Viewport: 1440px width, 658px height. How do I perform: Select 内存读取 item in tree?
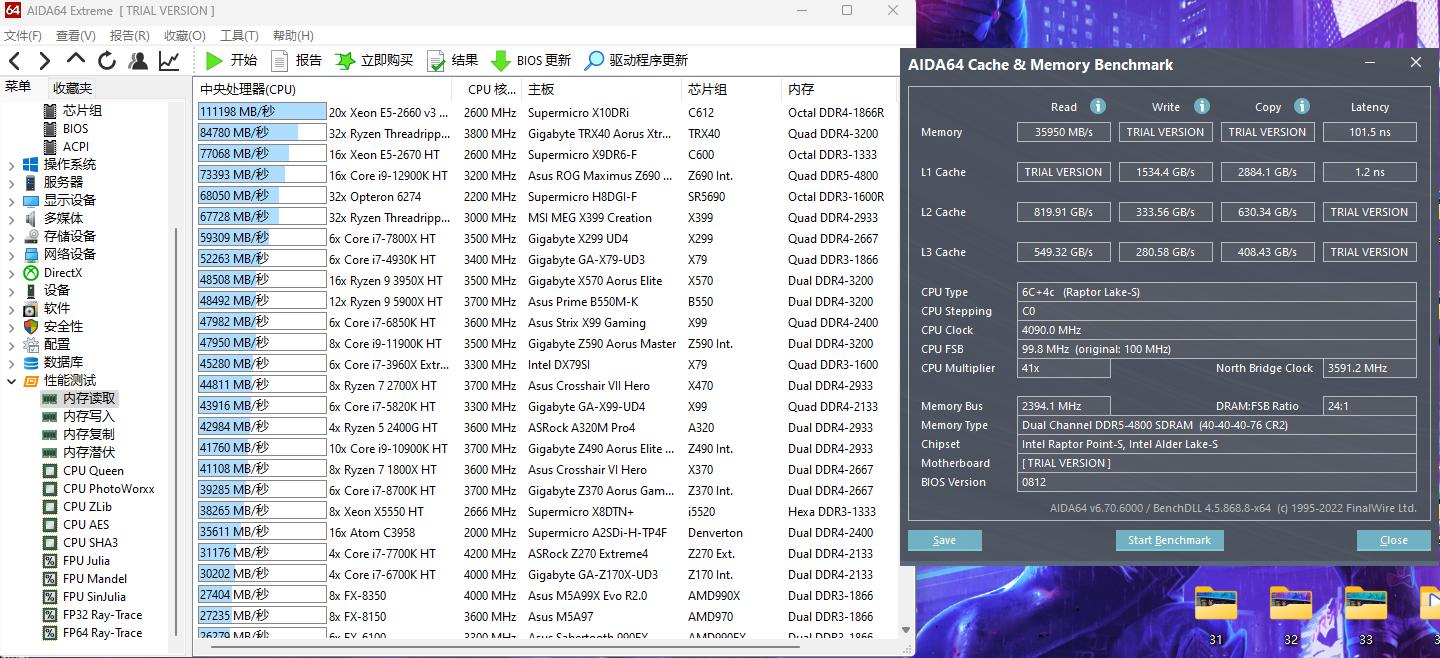click(88, 398)
